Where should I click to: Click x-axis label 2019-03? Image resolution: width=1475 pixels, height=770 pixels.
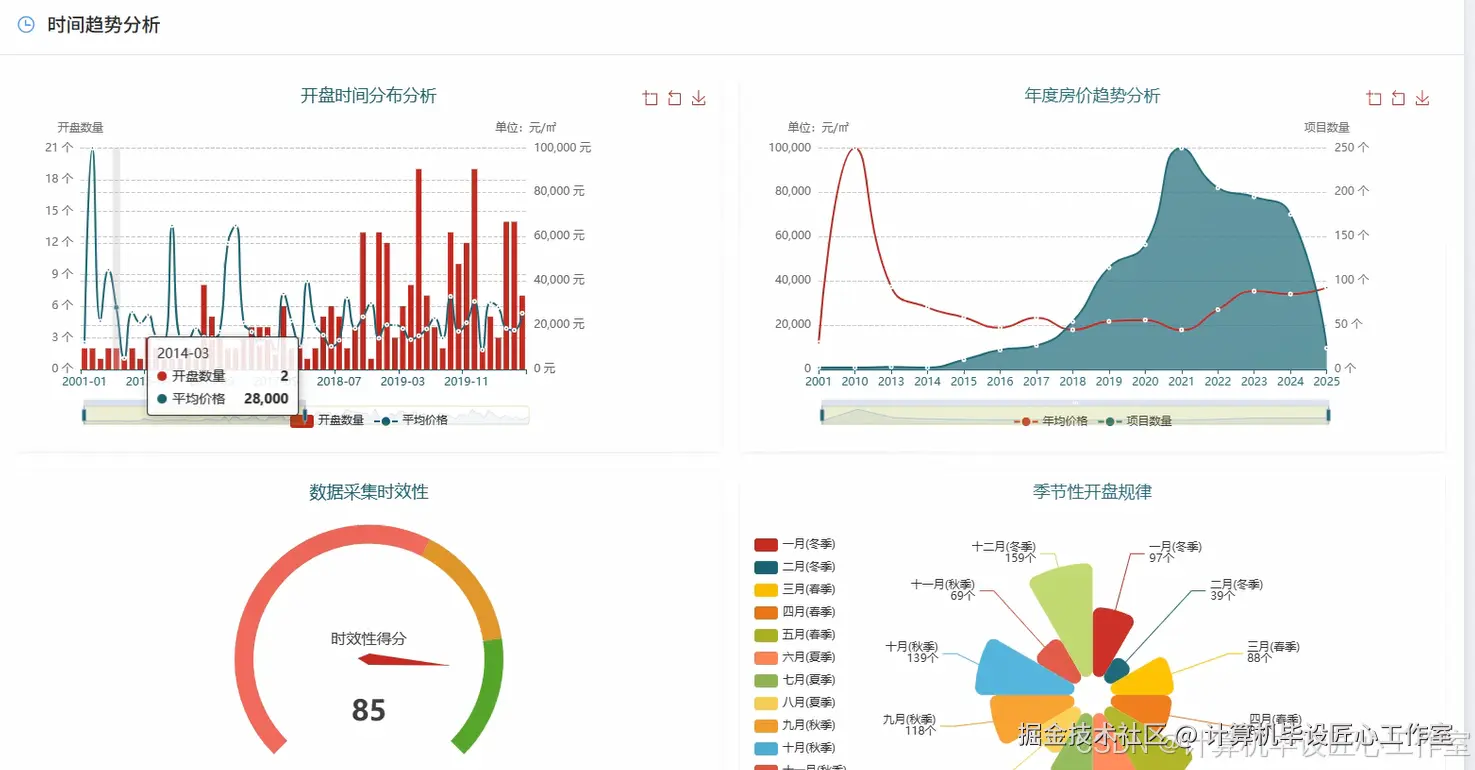[x=402, y=381]
